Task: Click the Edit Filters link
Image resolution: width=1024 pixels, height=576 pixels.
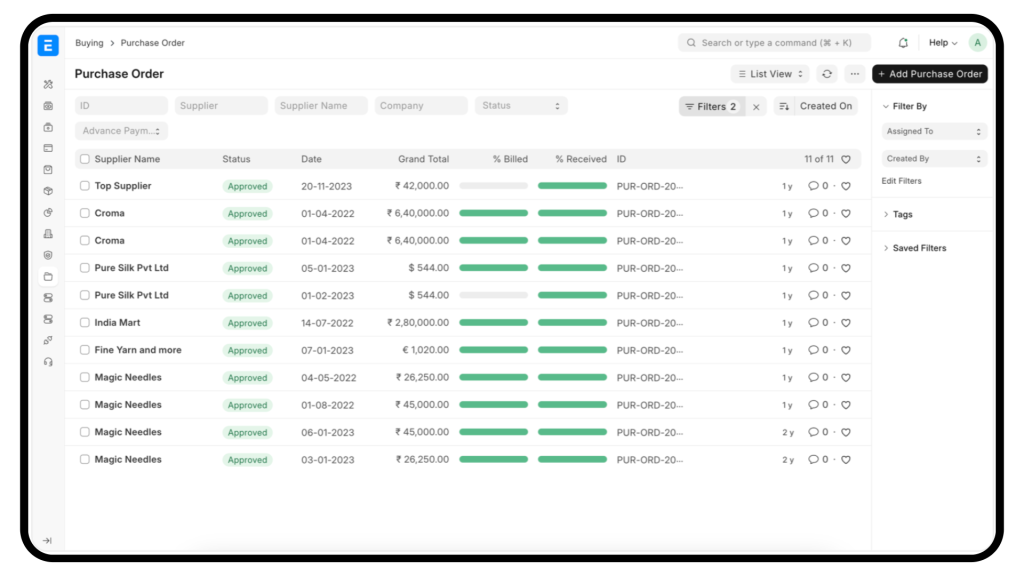Action: point(901,181)
